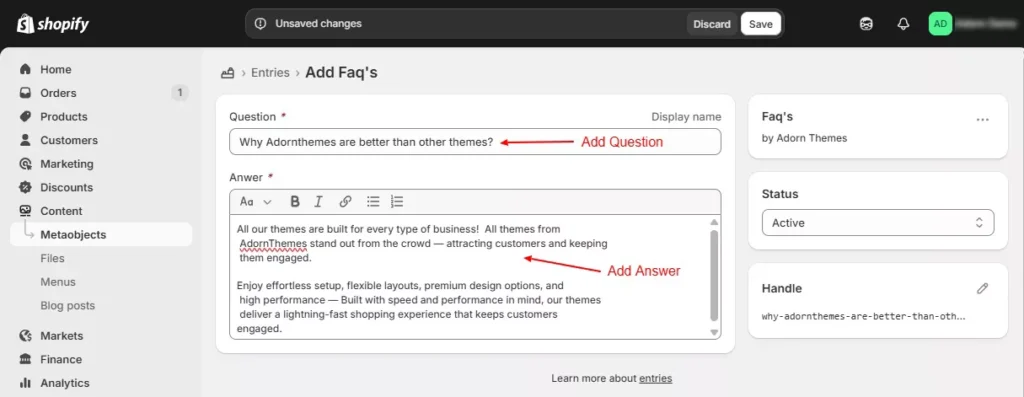Screen dimensions: 1024x397
Task: Click the 'by Adorn Themes' text
Action: tap(804, 138)
